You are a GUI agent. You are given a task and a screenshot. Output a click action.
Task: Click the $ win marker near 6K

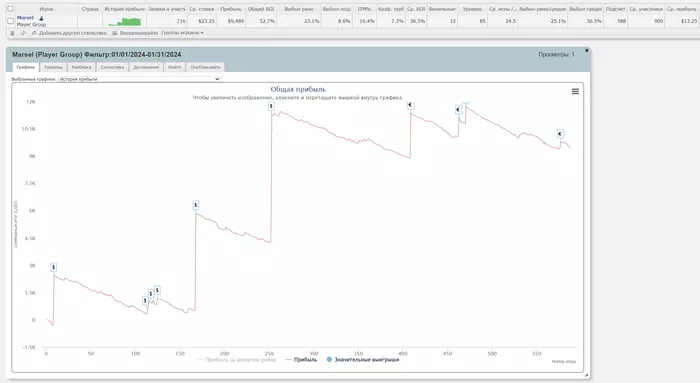(x=196, y=205)
